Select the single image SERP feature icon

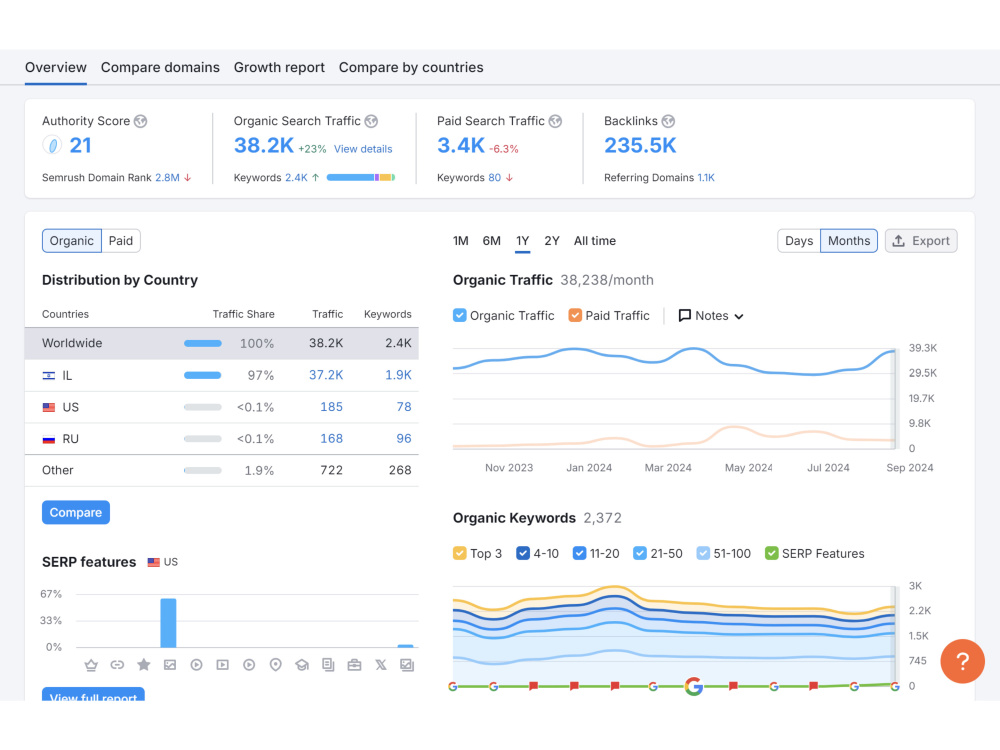tap(170, 665)
